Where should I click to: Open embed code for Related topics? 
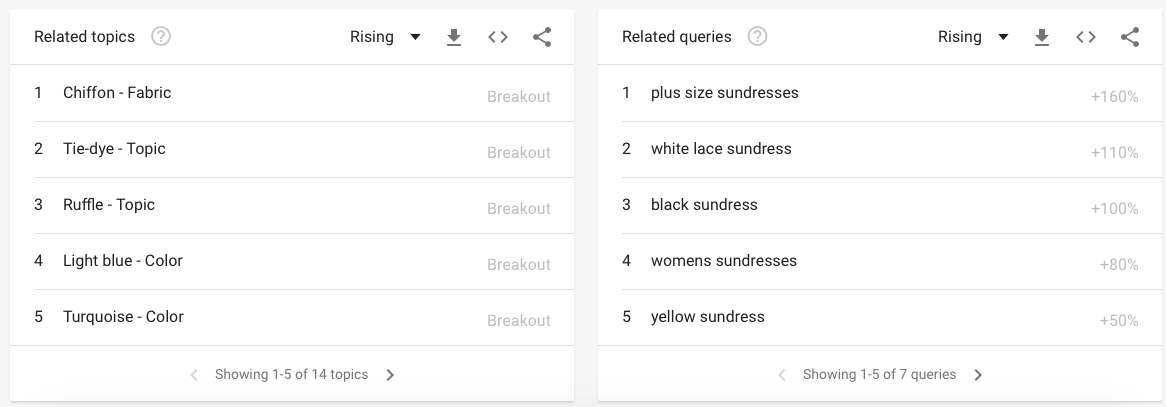pyautogui.click(x=497, y=37)
